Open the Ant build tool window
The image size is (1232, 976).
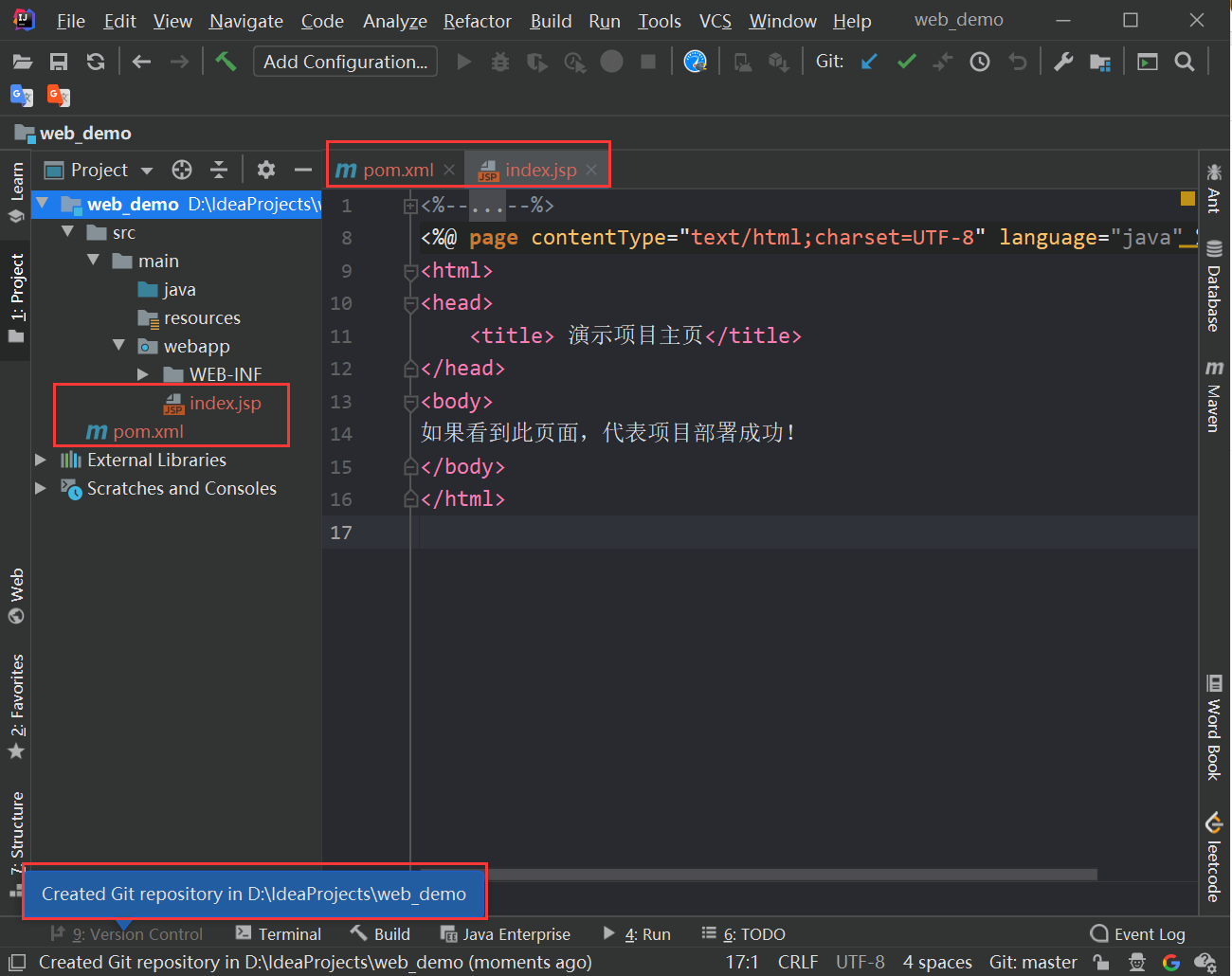coord(1215,190)
